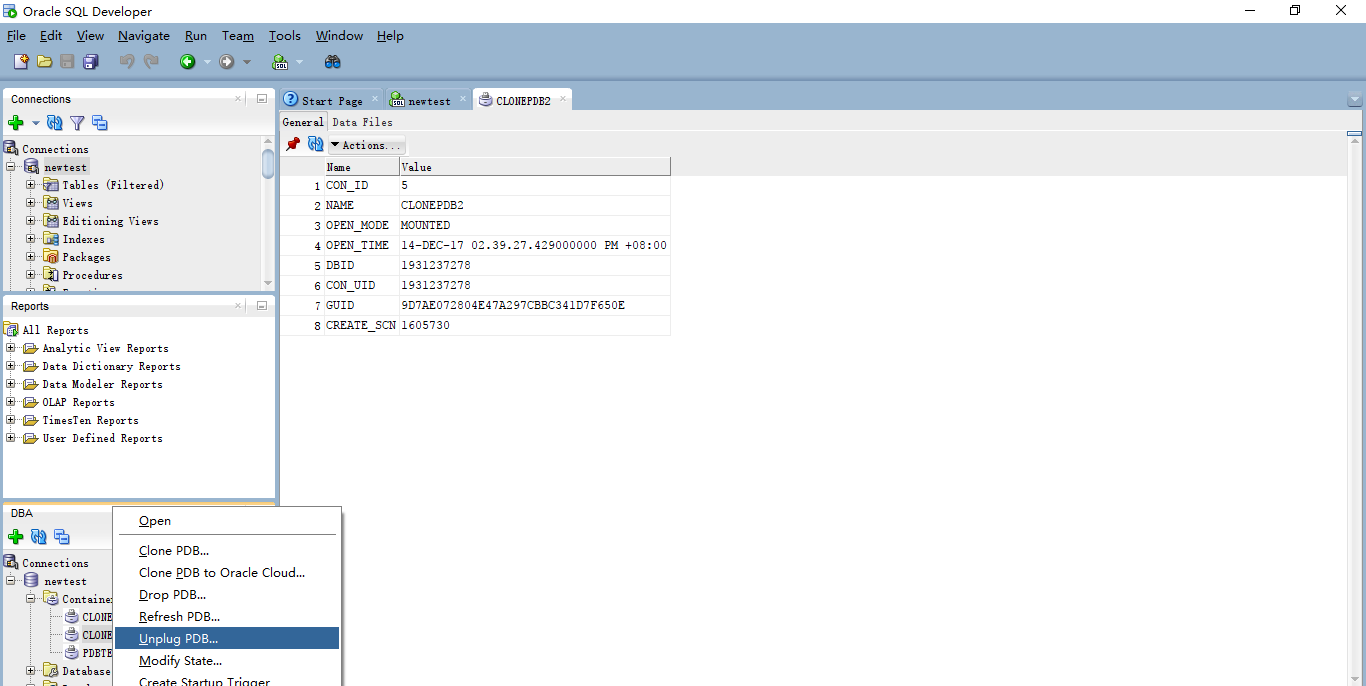Open the Navigate menu
Screen dimensions: 1366x686
point(144,36)
